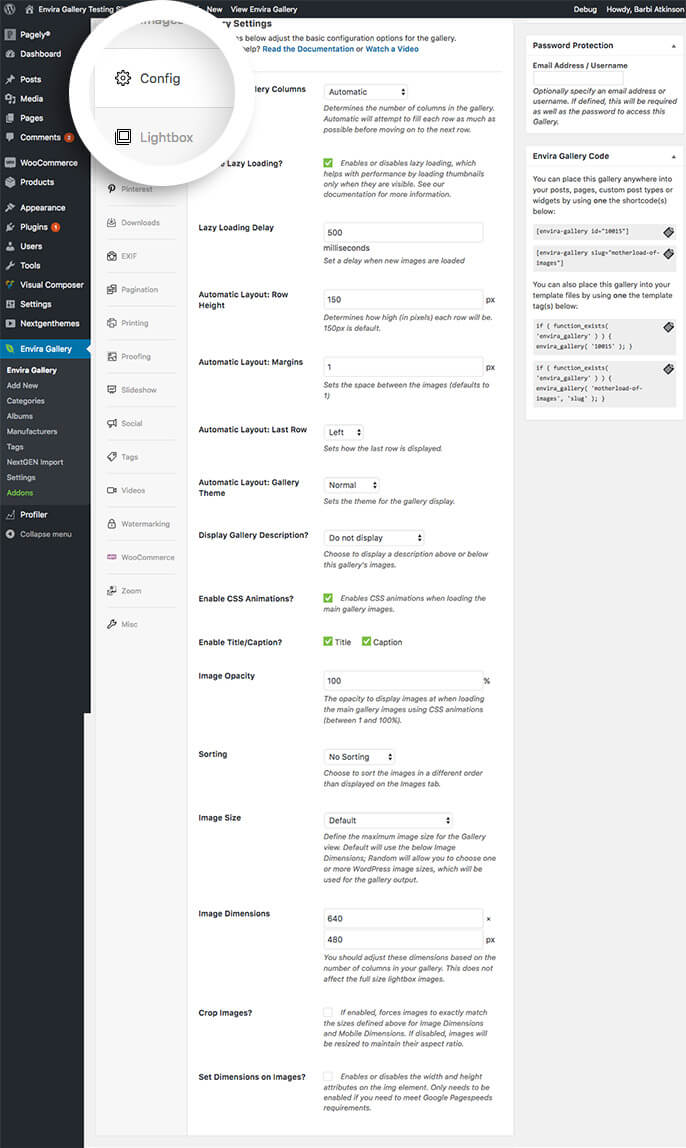The height and width of the screenshot is (1148, 686).
Task: Click the Users person icon
Action: pyautogui.click(x=10, y=246)
